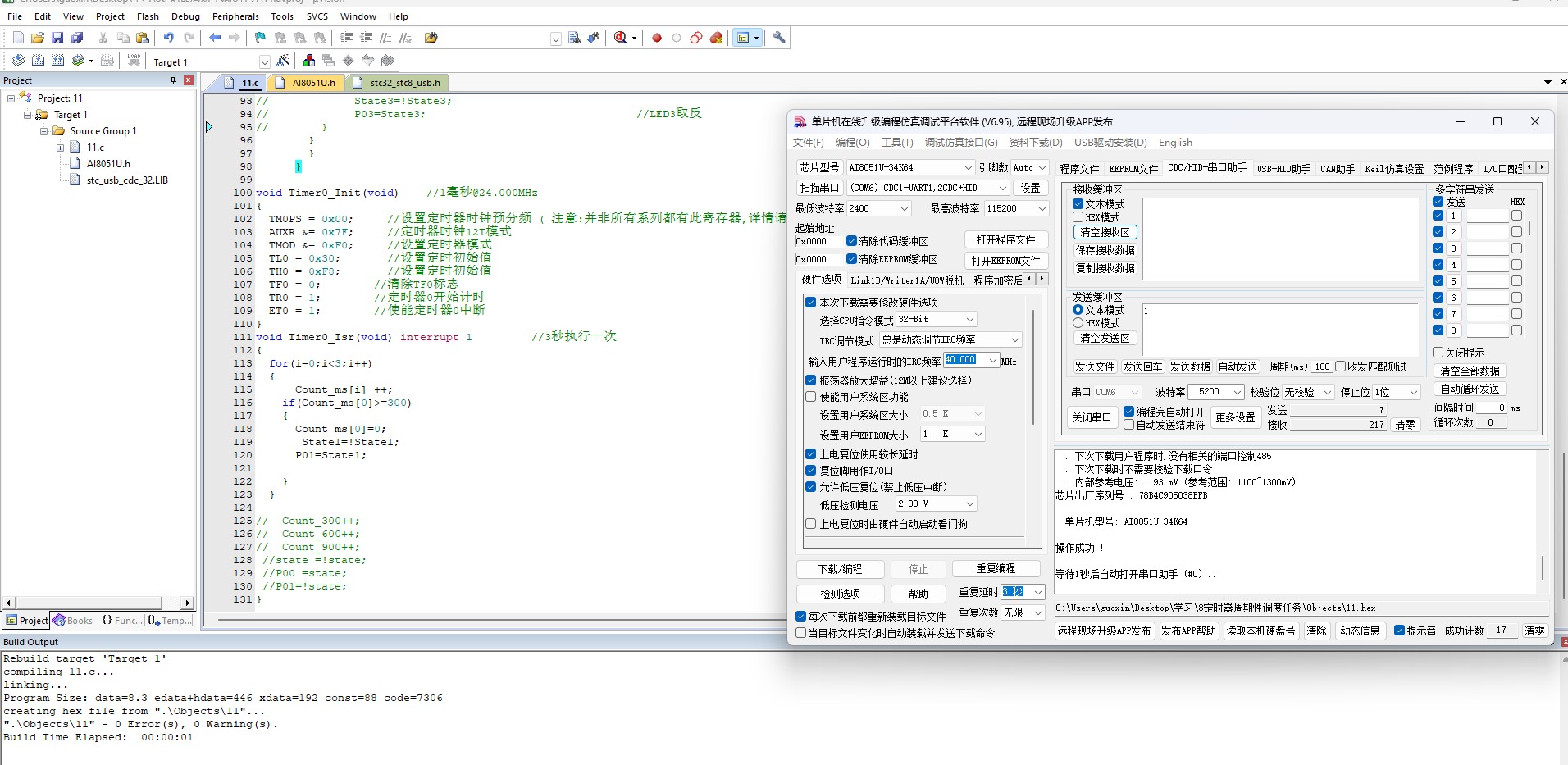Click the Pack Installer icon
The width and height of the screenshot is (1568, 765).
388,61
